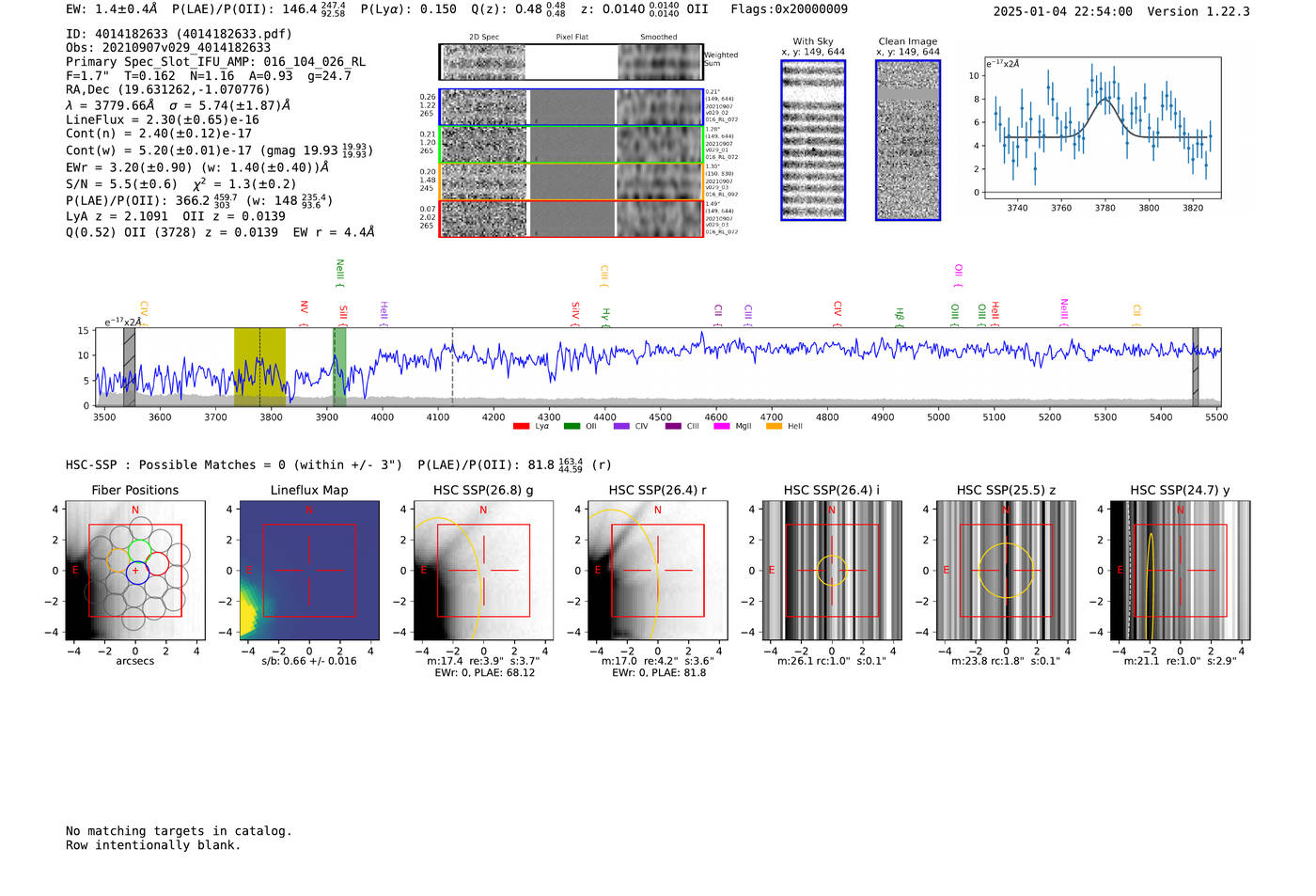The height and width of the screenshot is (896, 1316).
Task: Click the m:21.1 re:1.0 caption
Action: tap(1180, 661)
